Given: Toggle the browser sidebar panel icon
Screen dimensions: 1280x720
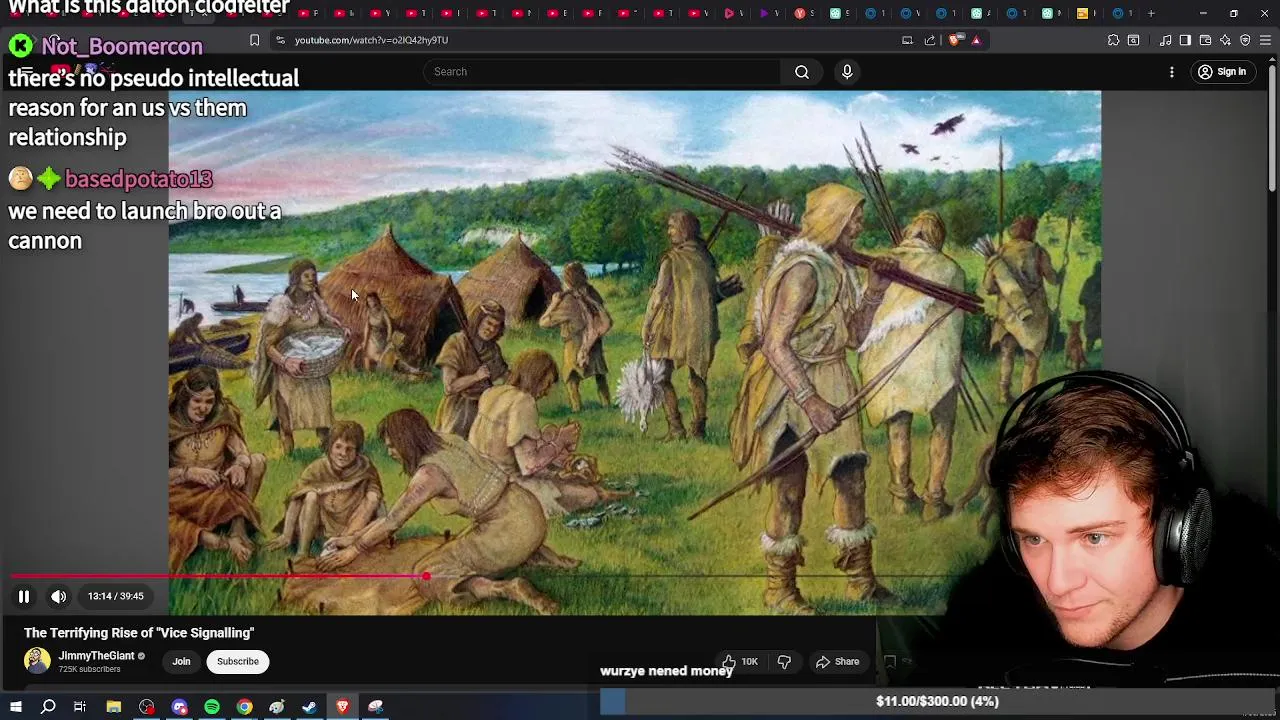Looking at the screenshot, I should click(x=1185, y=40).
